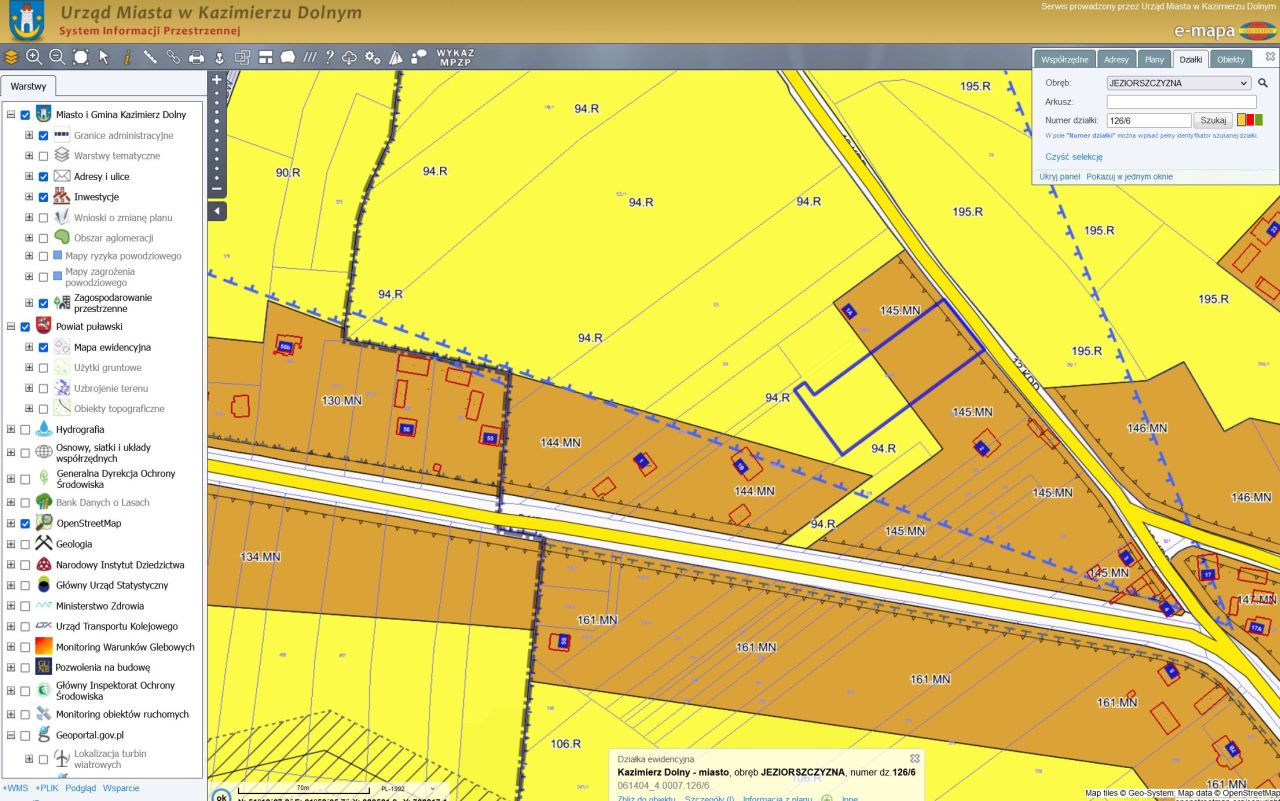
Task: Open WYKAZ MPZP from toolbar
Action: tap(455, 57)
